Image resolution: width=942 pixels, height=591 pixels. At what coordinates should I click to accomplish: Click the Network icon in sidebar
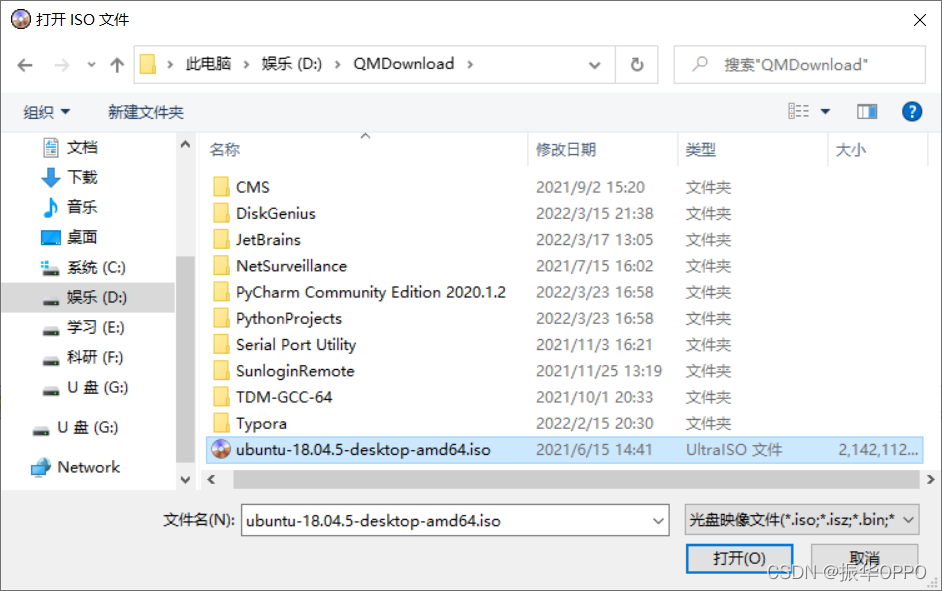point(43,467)
